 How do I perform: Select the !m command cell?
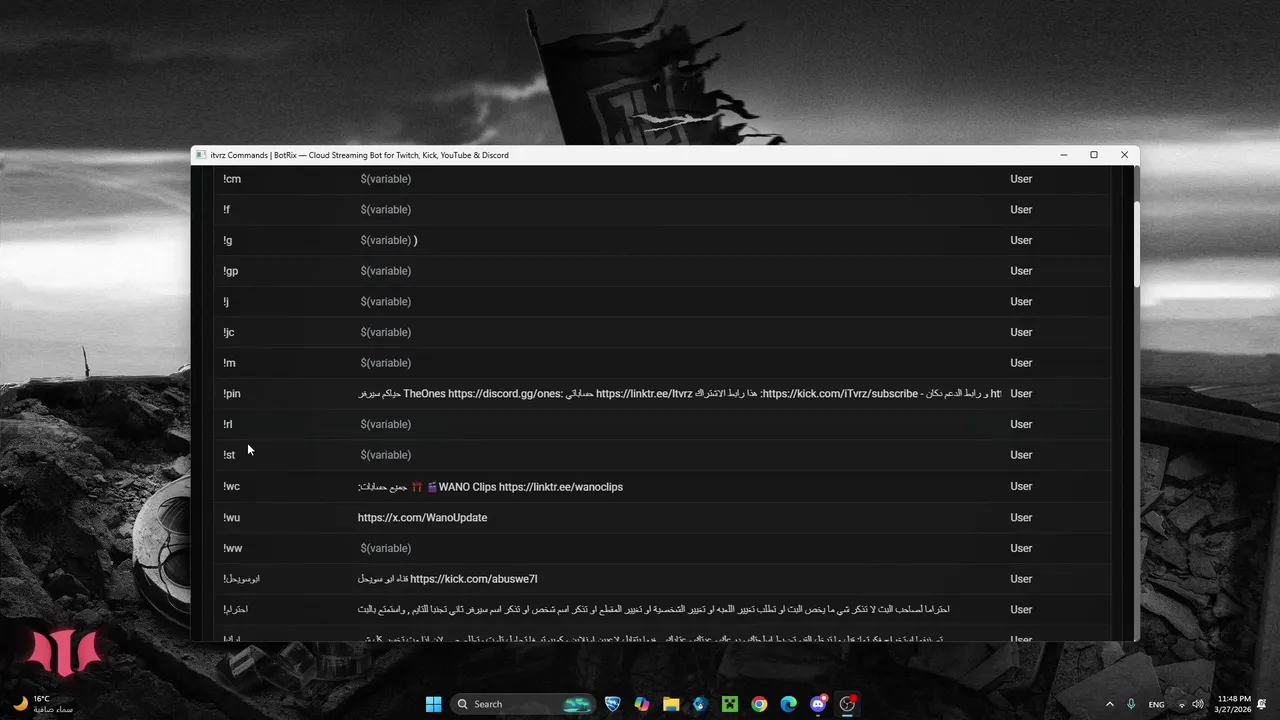(x=229, y=363)
